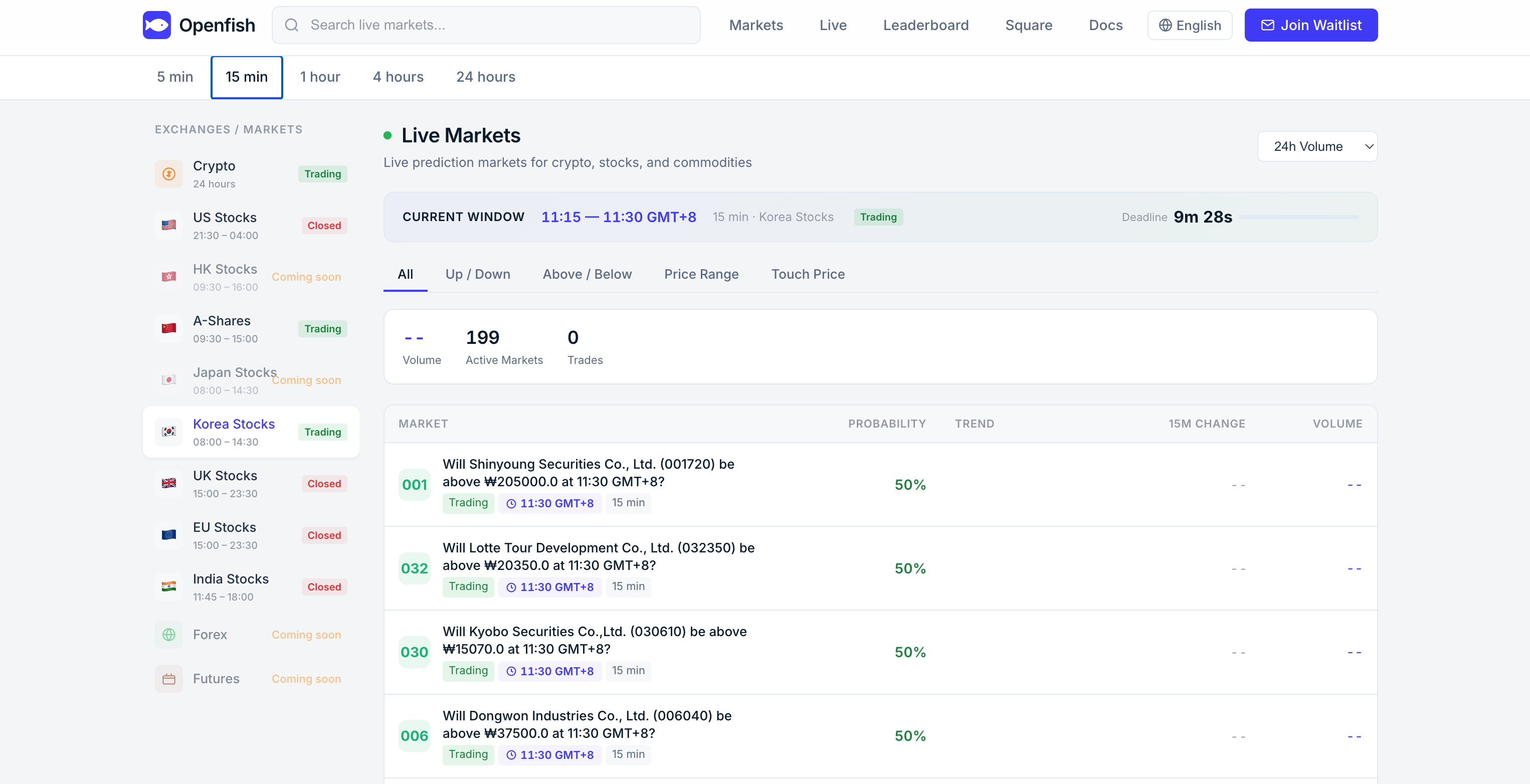Open the Docs nav link
The height and width of the screenshot is (784, 1530).
click(x=1105, y=25)
